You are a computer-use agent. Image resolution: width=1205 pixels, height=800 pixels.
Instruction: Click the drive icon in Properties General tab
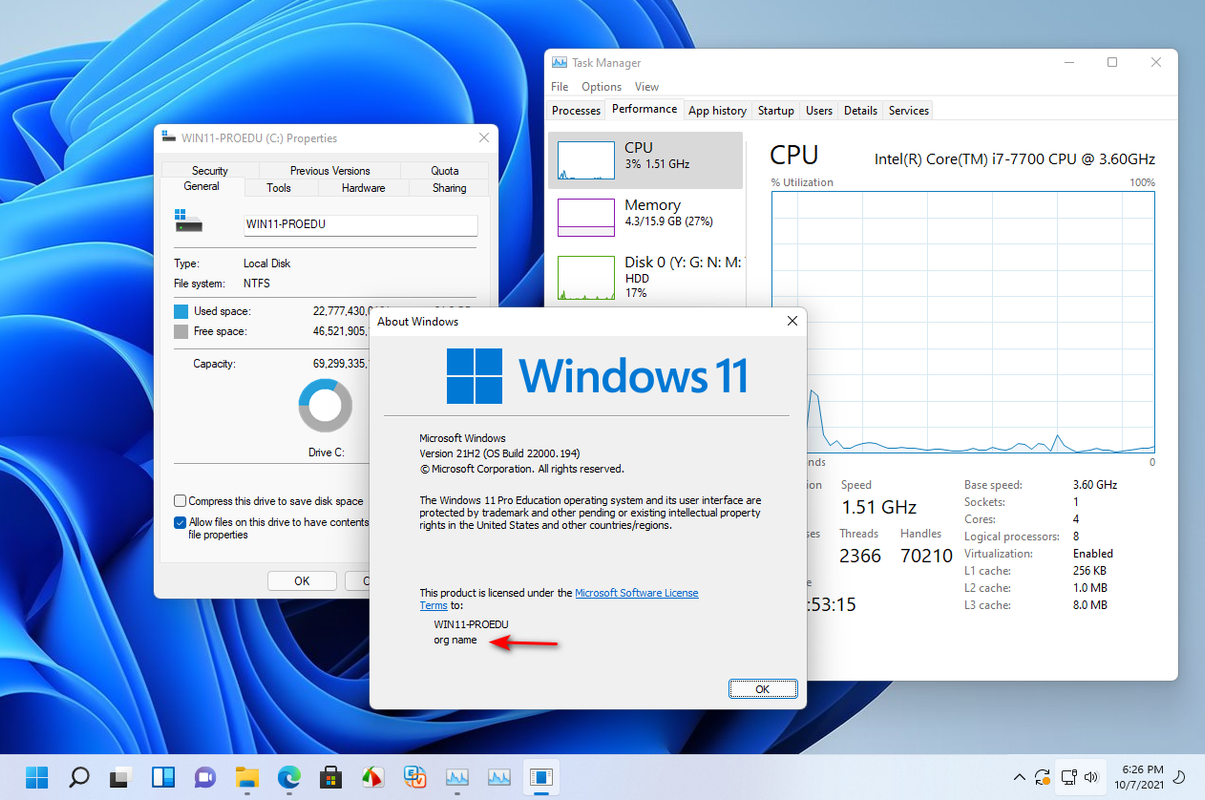pos(187,221)
